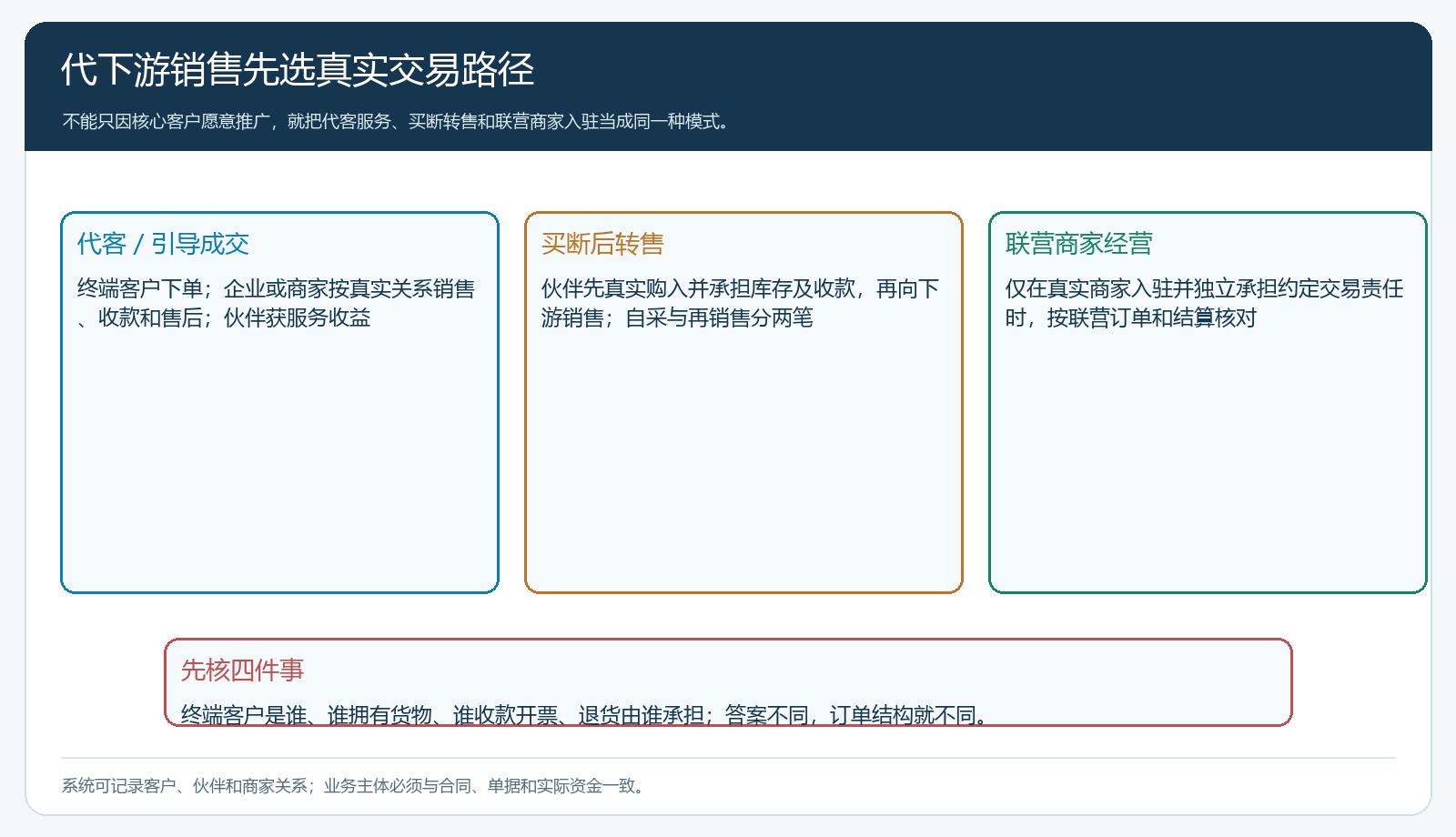Click the 代客 / 引导成交 card heading

tap(163, 244)
